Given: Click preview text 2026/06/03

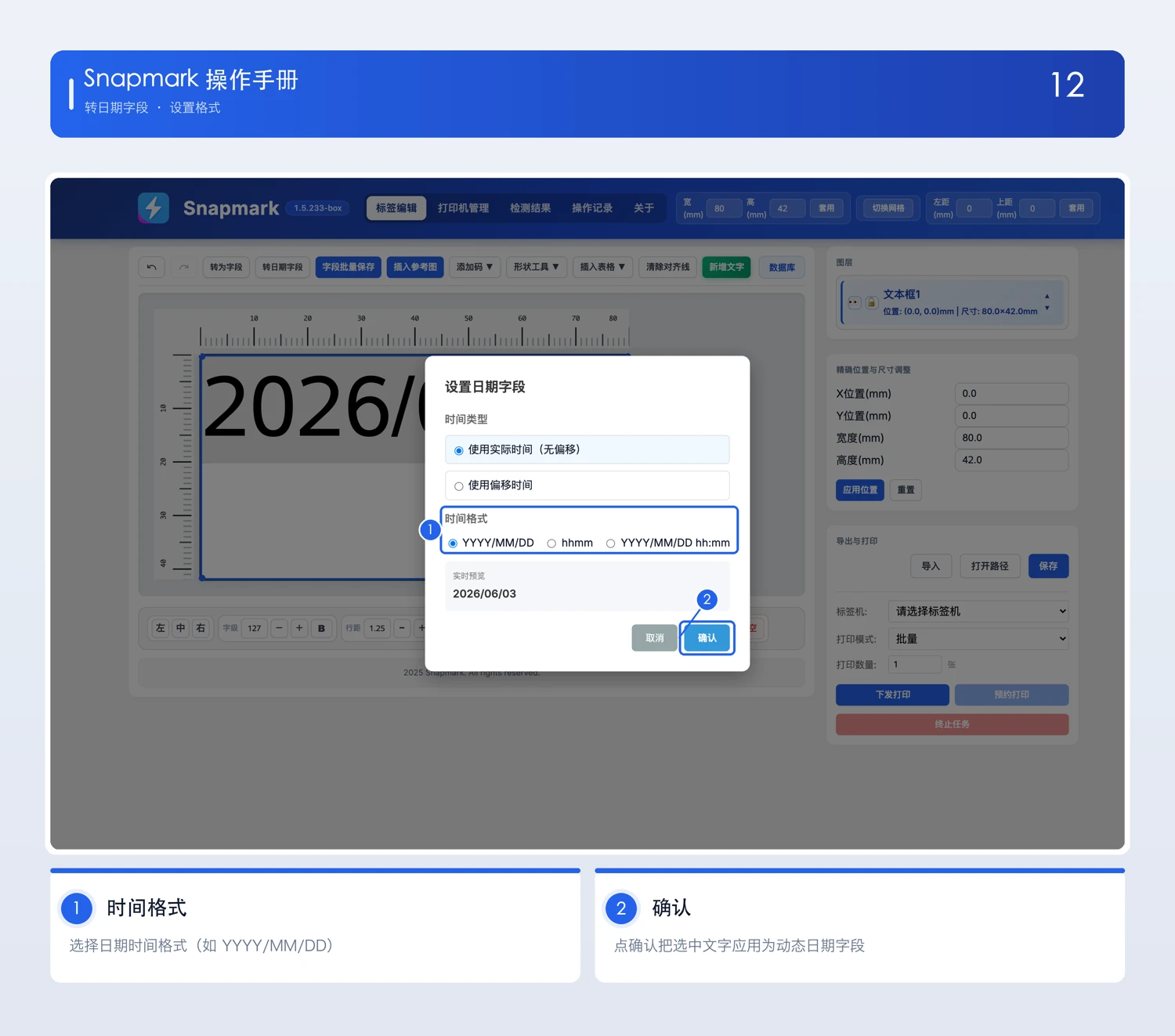Looking at the screenshot, I should pyautogui.click(x=484, y=594).
